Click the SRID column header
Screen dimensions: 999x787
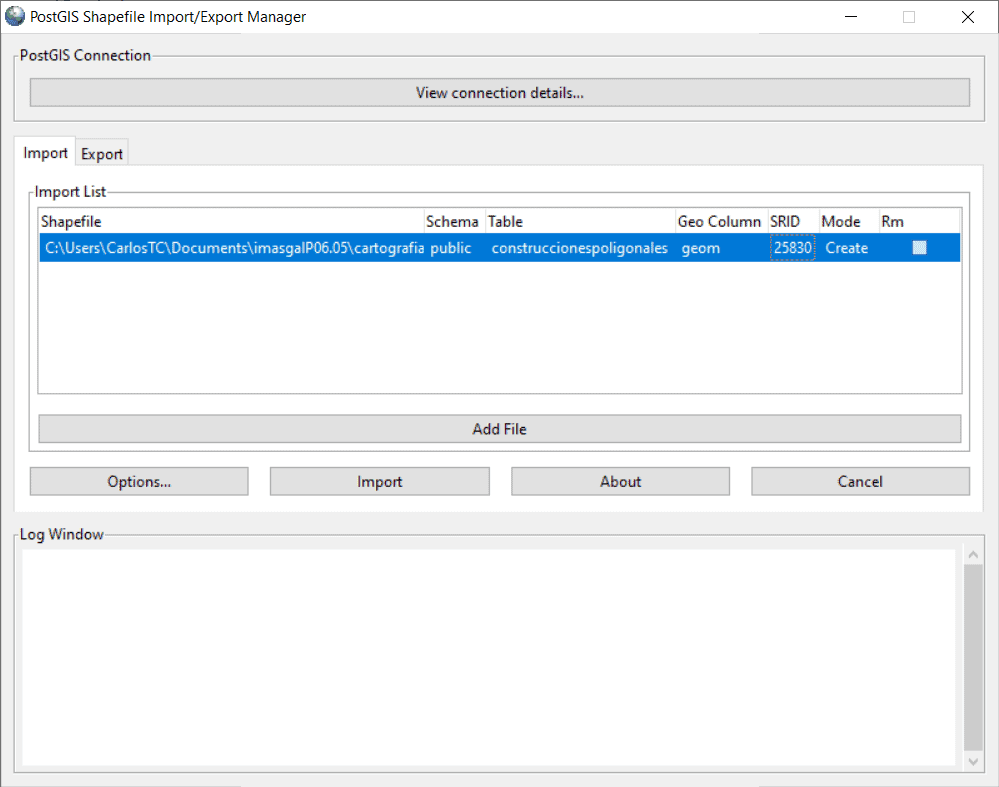(785, 222)
